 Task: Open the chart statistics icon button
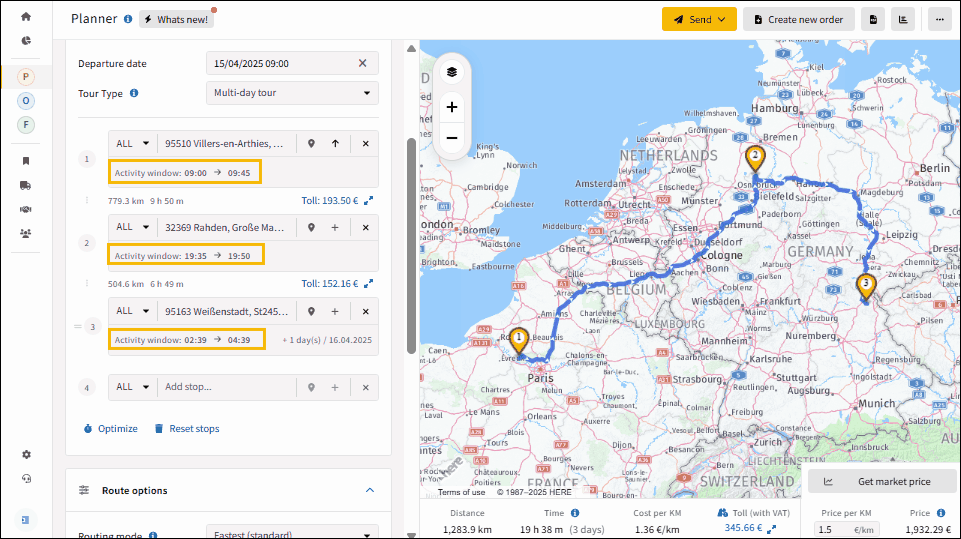903,20
